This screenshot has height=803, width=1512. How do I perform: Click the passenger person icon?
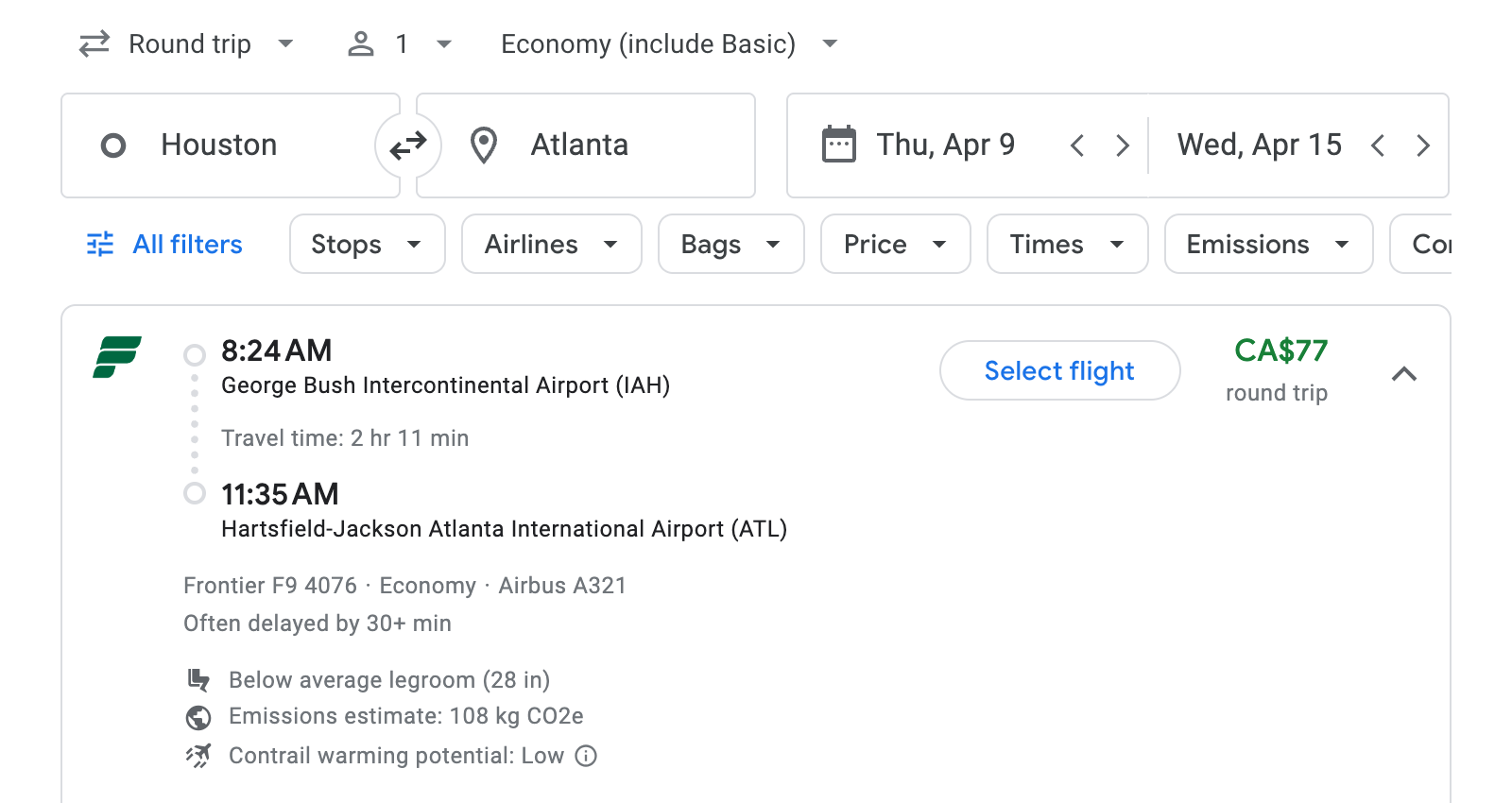[360, 43]
